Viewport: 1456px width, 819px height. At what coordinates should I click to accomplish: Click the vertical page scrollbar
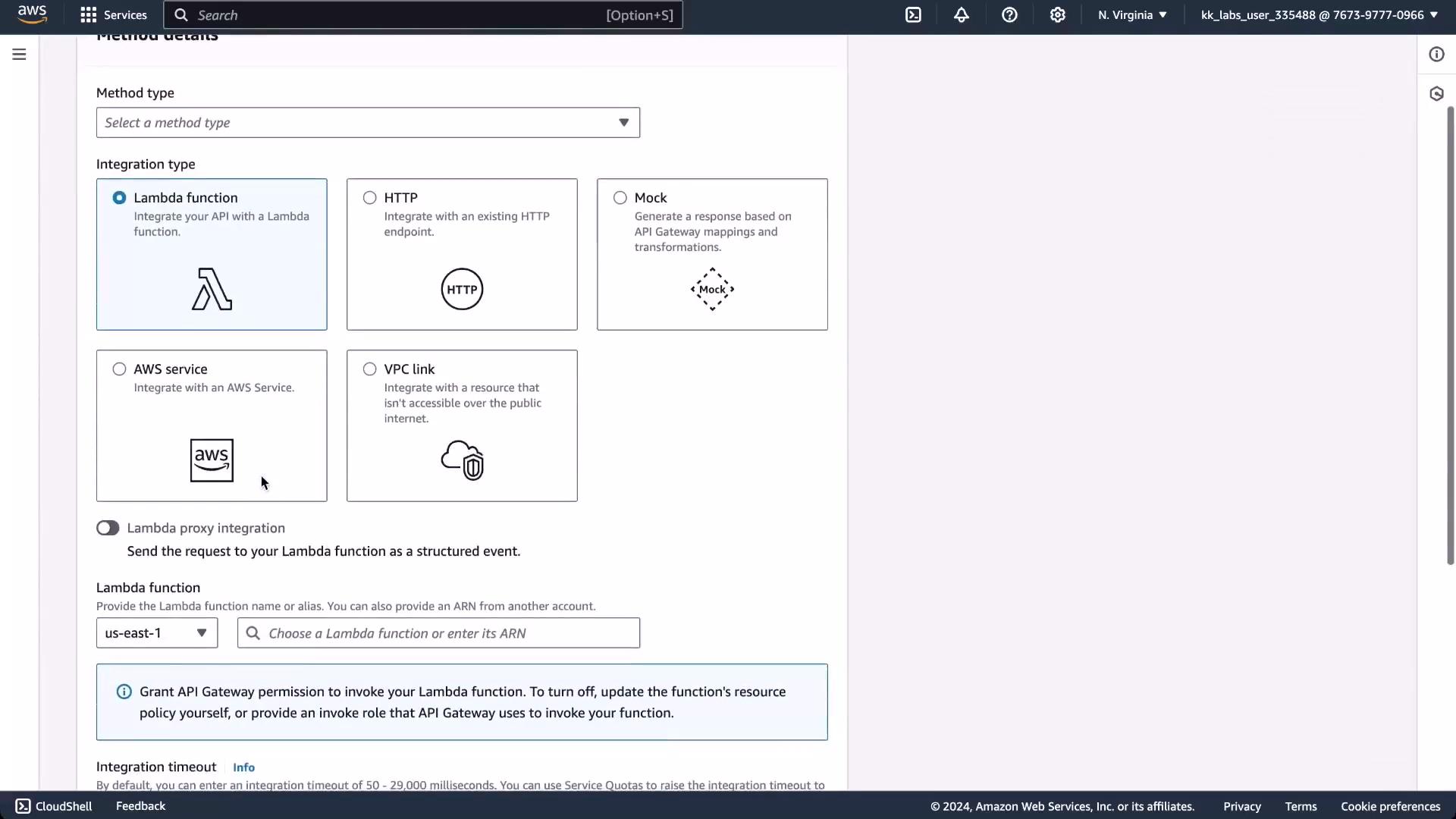click(1450, 336)
